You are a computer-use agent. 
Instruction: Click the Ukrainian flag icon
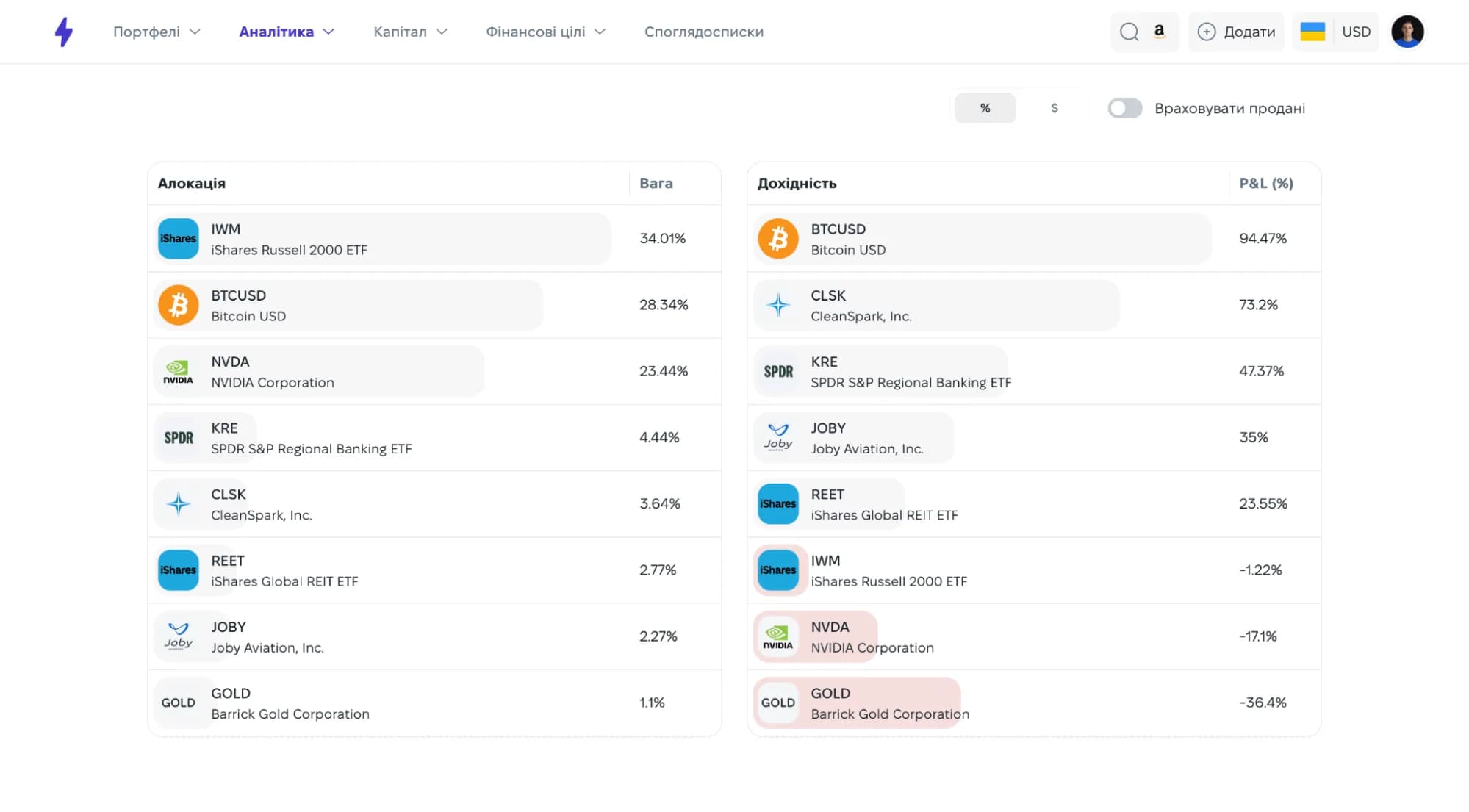coord(1312,32)
